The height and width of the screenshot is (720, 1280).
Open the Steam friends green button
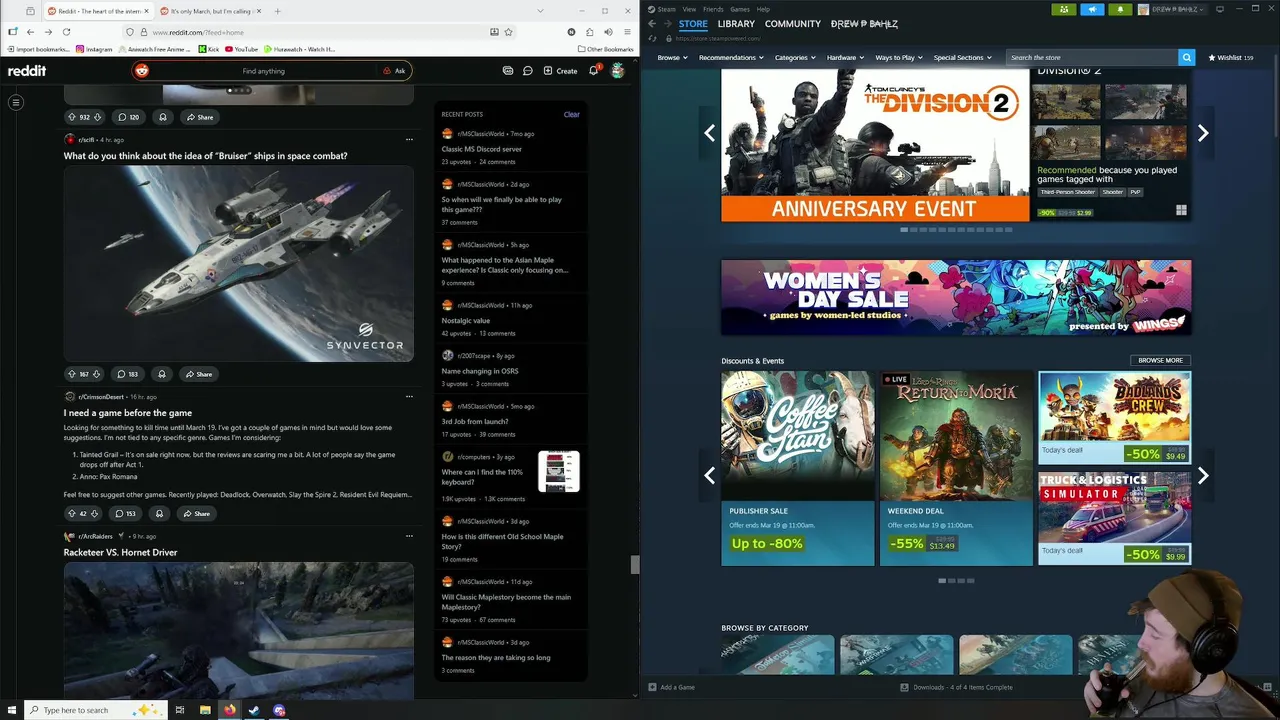coord(1065,9)
